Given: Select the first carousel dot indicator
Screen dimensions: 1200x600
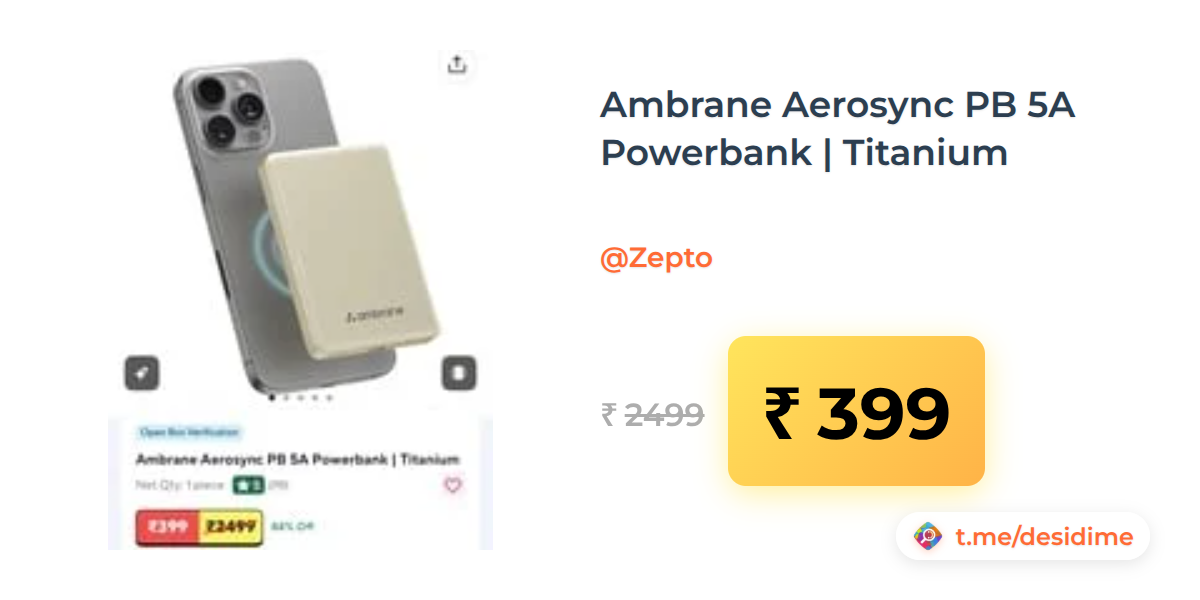Looking at the screenshot, I should tap(273, 398).
